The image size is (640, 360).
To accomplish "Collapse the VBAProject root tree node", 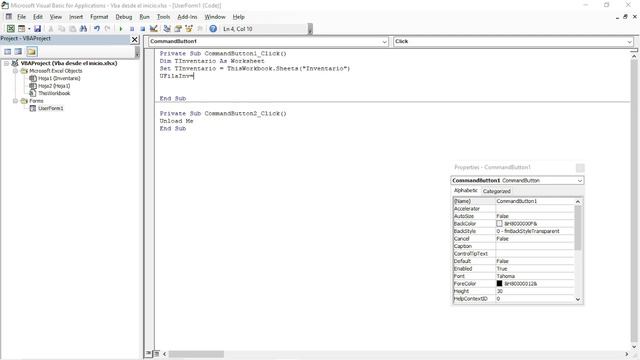I will pyautogui.click(x=7, y=63).
